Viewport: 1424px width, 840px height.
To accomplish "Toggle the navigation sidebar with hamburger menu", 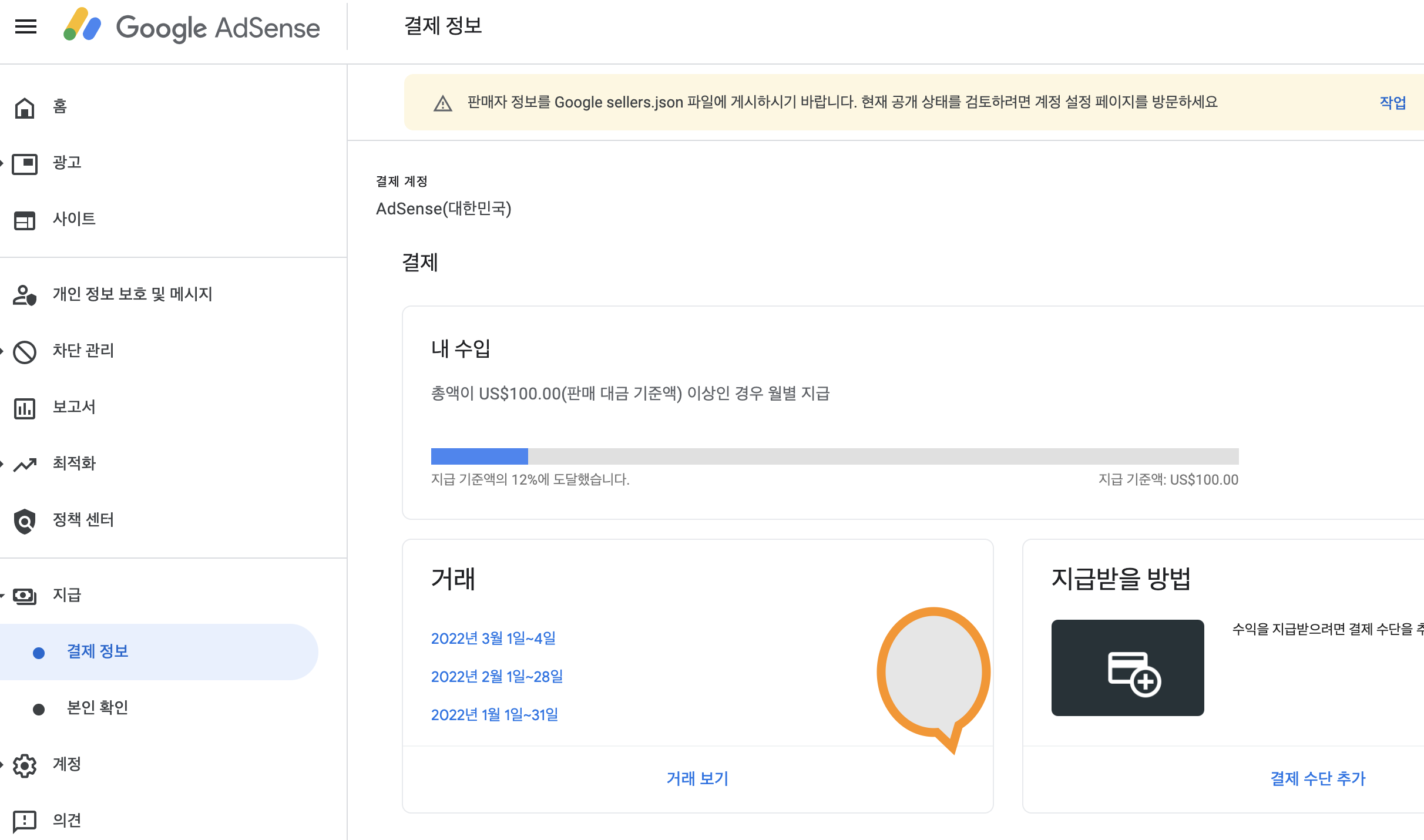I will pyautogui.click(x=25, y=26).
